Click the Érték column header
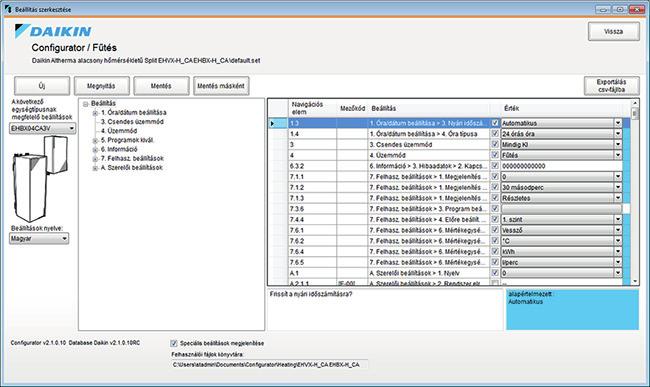This screenshot has width=650, height=387. (561, 108)
